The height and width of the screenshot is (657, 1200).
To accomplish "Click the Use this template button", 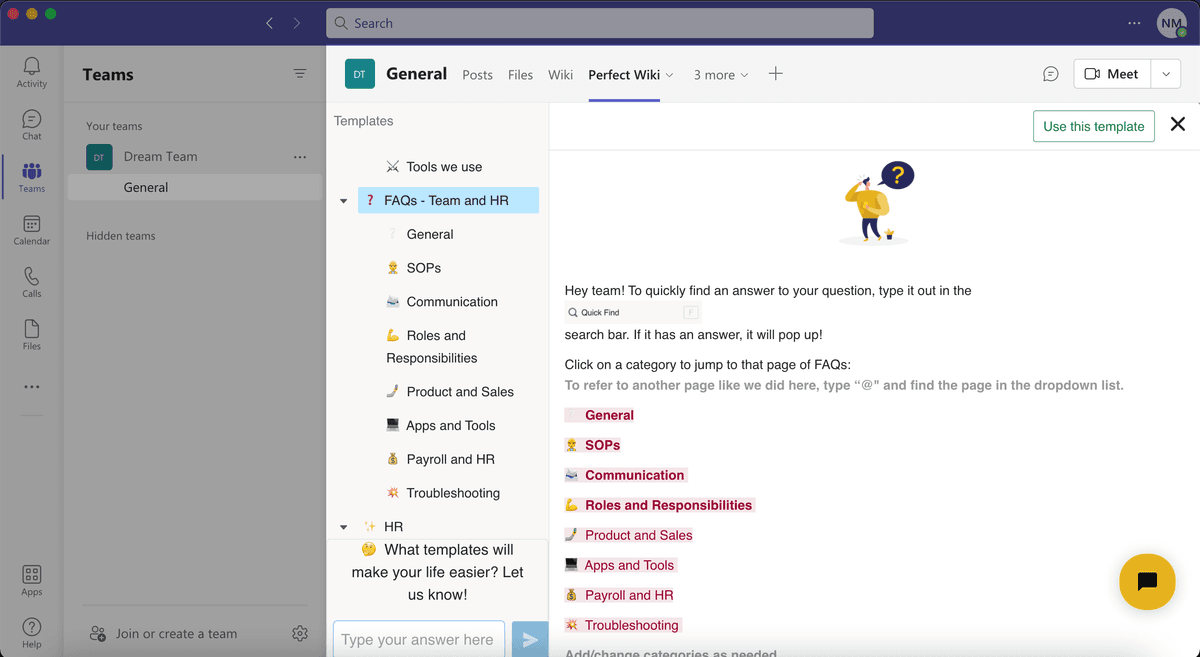I will point(1093,126).
